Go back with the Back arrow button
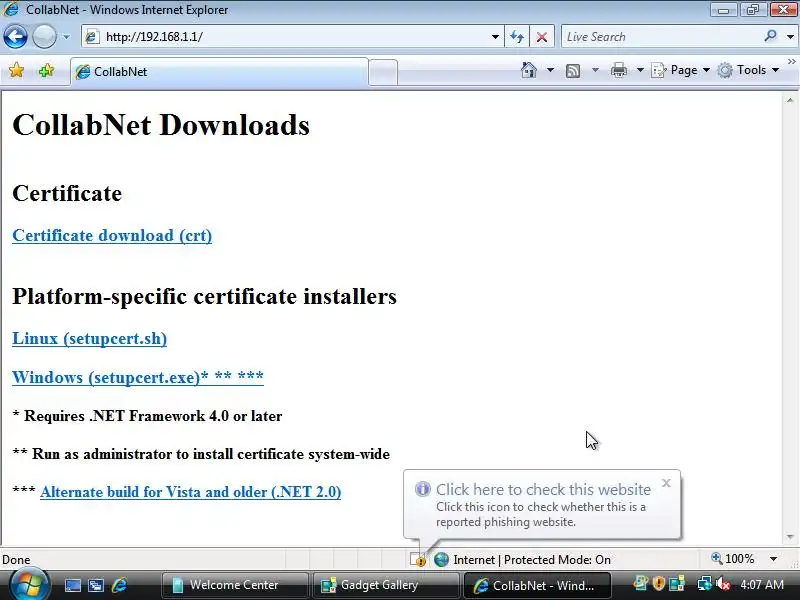 pyautogui.click(x=15, y=37)
